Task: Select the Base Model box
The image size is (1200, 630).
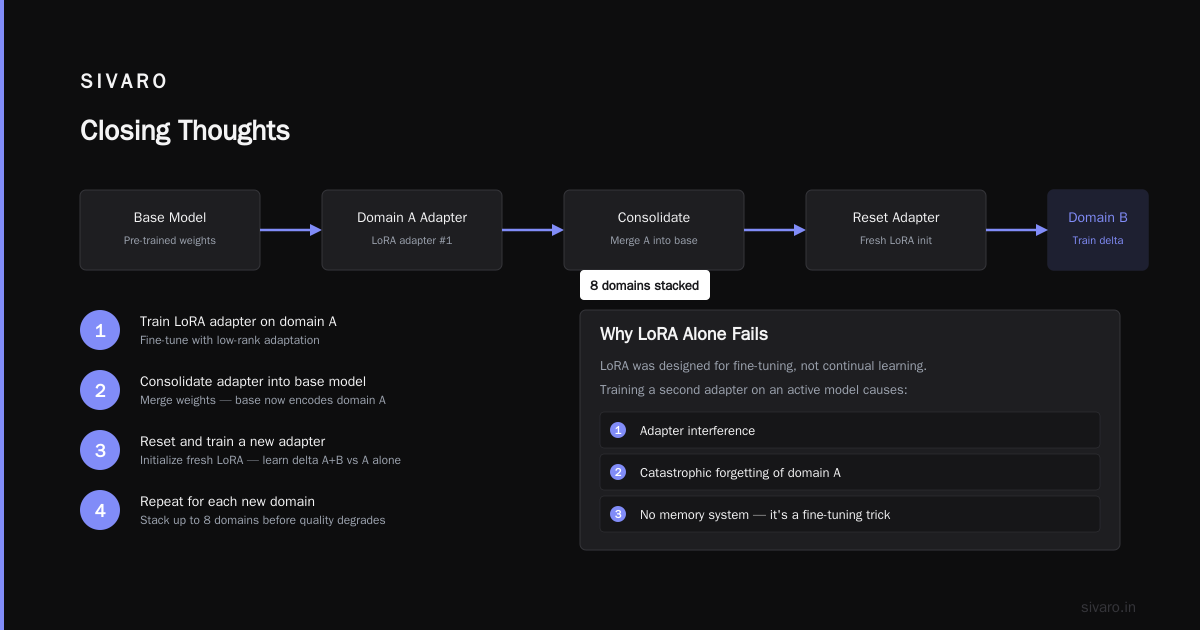Action: (170, 230)
